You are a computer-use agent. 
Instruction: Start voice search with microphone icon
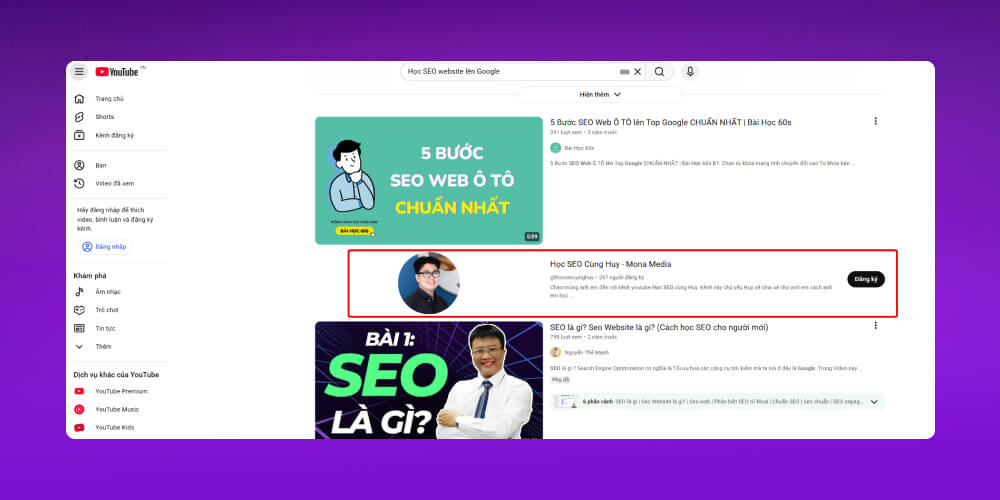coord(689,72)
